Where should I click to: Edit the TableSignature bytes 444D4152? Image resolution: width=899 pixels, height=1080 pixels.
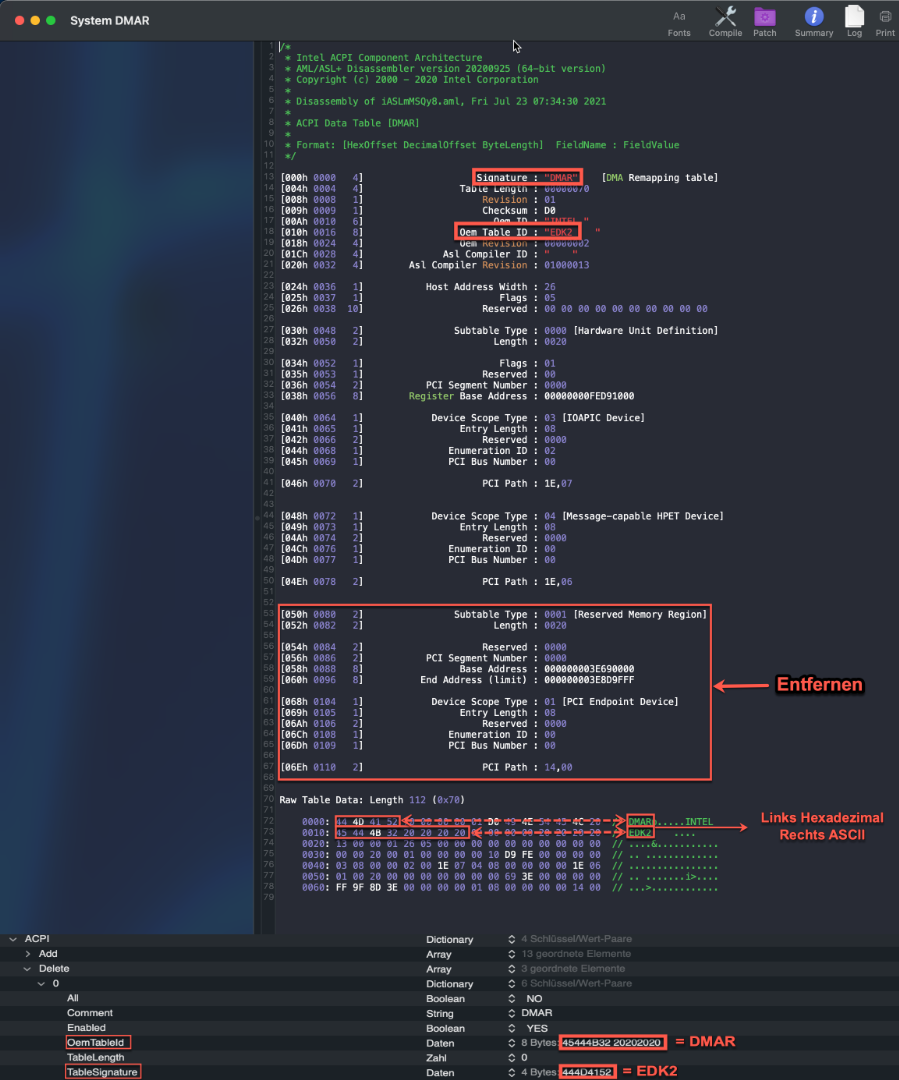(x=587, y=1072)
